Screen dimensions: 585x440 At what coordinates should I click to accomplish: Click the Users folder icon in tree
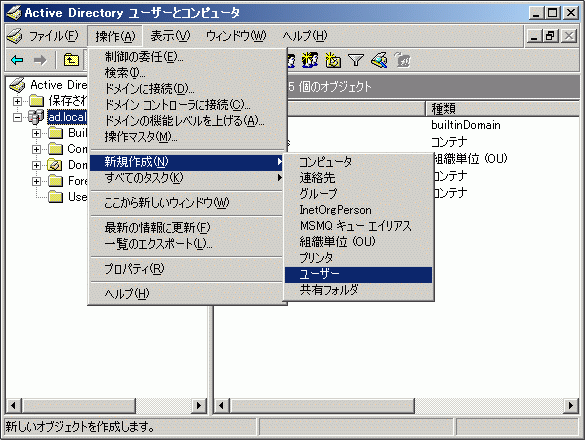coord(56,197)
